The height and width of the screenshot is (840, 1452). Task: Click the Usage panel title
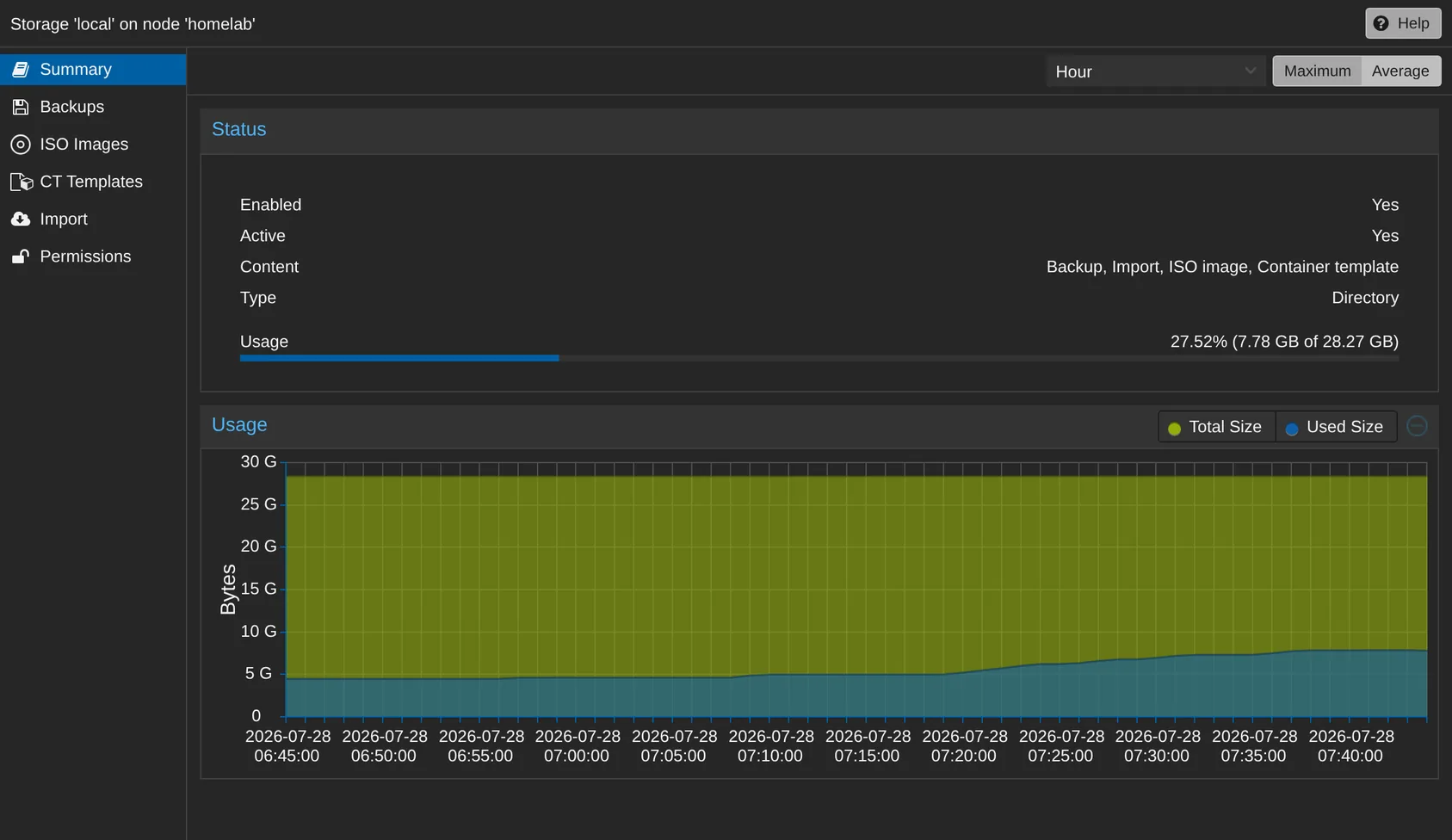[239, 425]
